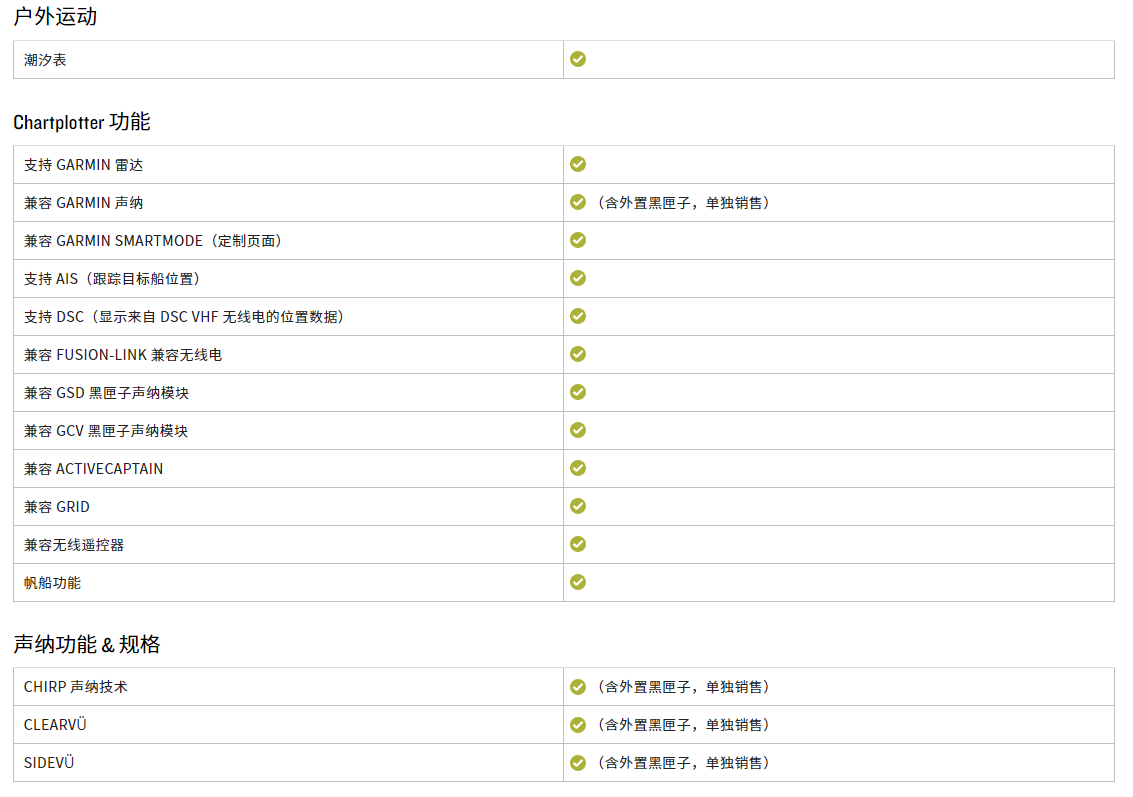
Task: Click 含外置黑匣子 note in CHIRP row
Action: click(684, 687)
